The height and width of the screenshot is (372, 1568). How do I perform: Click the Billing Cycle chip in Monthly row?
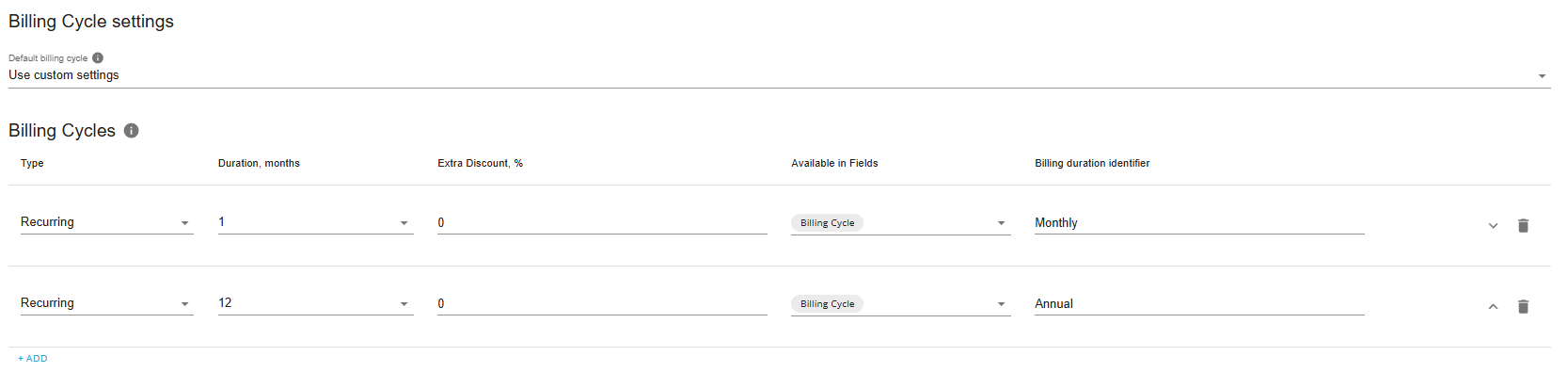click(828, 223)
